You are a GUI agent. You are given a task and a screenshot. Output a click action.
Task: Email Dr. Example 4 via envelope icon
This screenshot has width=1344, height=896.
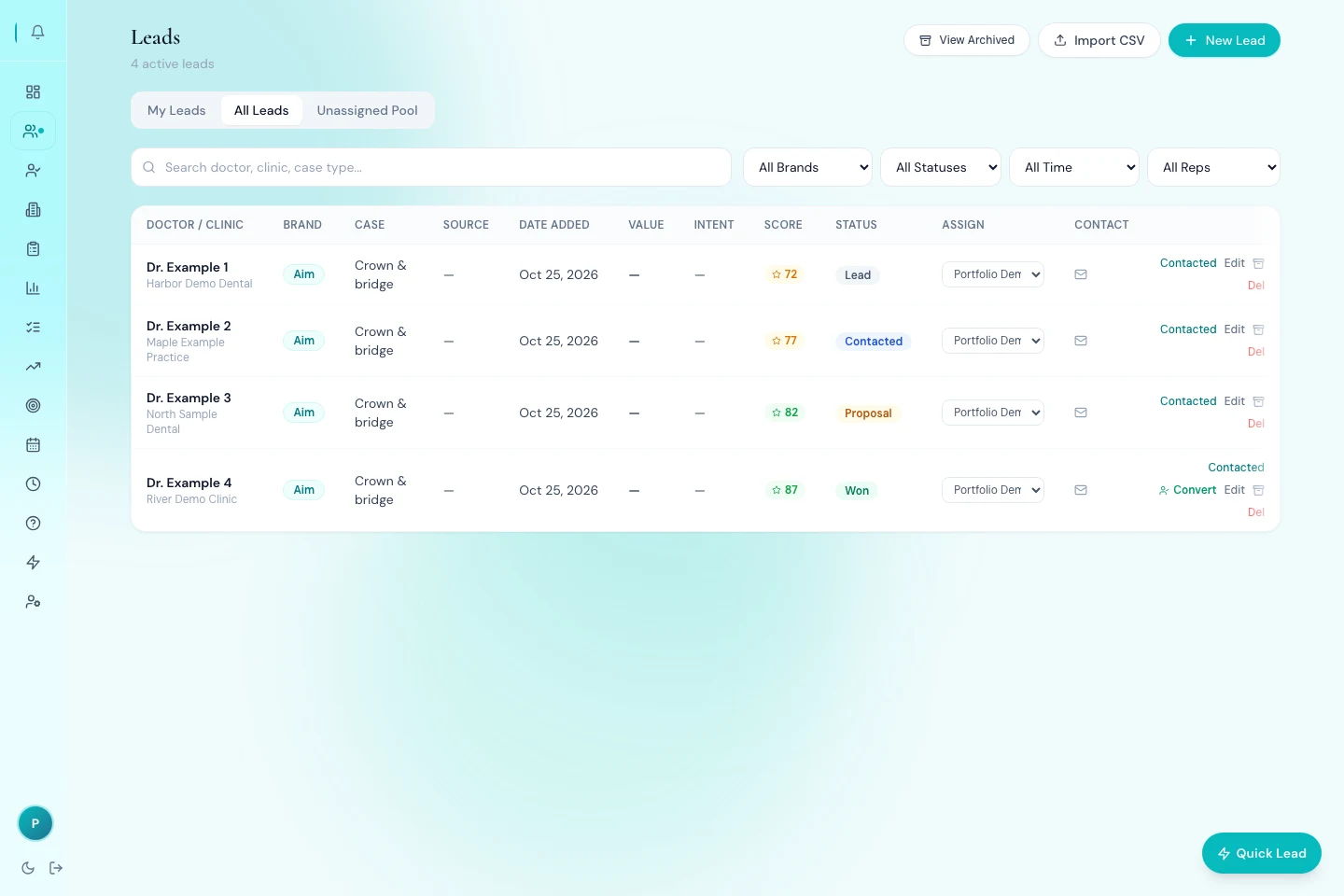click(1081, 490)
